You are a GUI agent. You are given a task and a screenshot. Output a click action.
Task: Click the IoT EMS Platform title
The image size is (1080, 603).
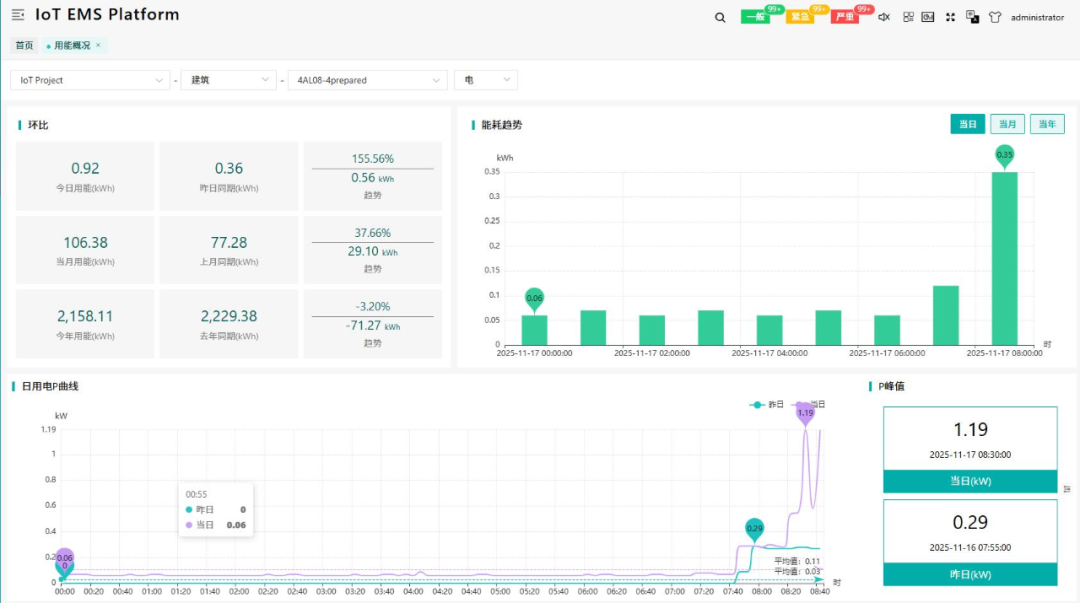107,14
